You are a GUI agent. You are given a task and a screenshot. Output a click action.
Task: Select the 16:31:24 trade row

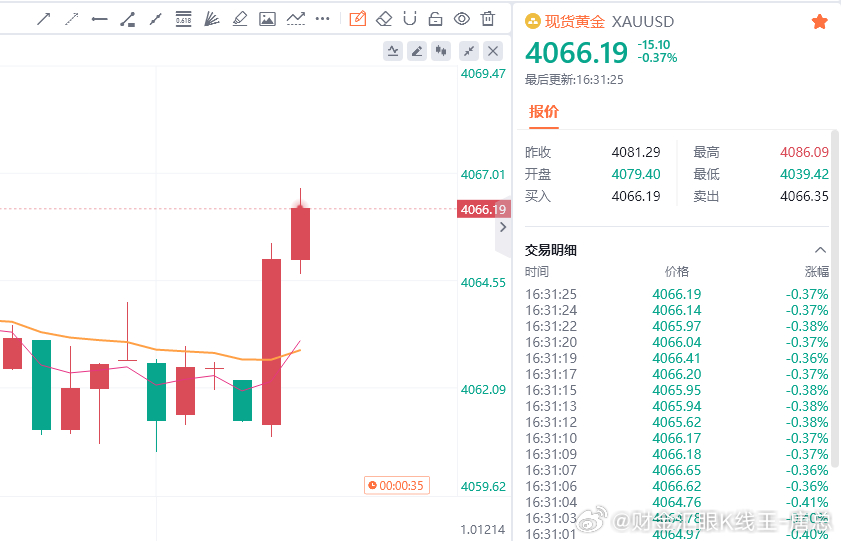(676, 310)
